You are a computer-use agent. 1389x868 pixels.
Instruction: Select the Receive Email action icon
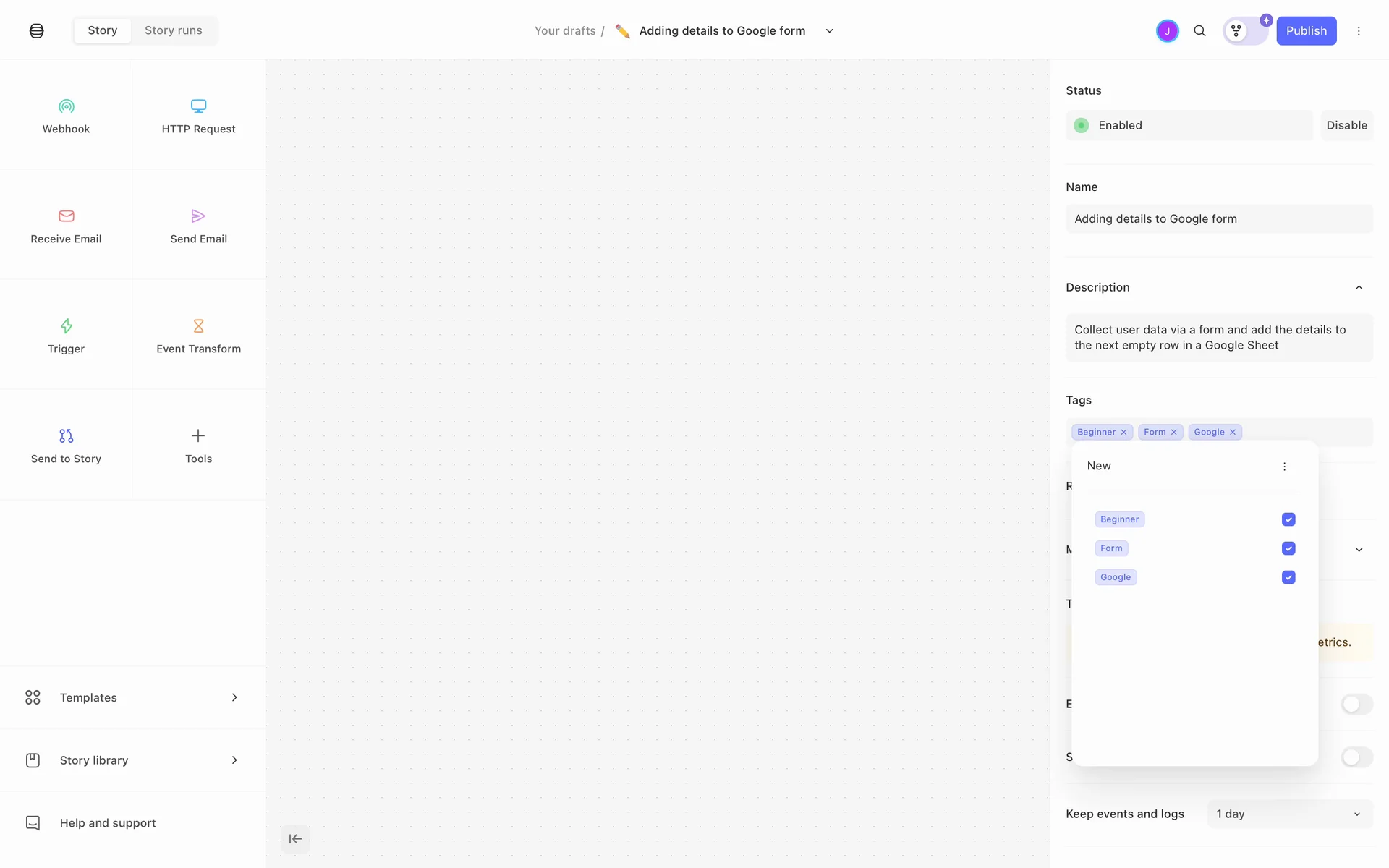point(66,216)
